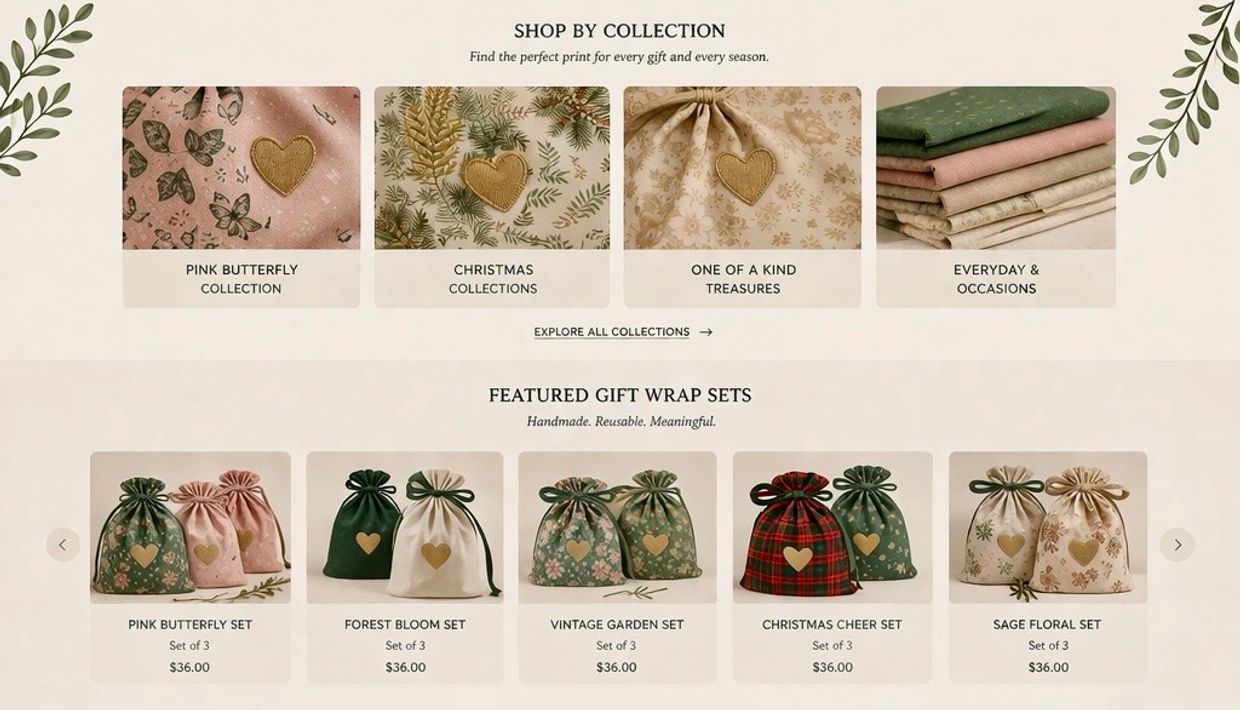The image size is (1240, 710).
Task: Select the Vintage Garden Set product photo
Action: pos(617,527)
